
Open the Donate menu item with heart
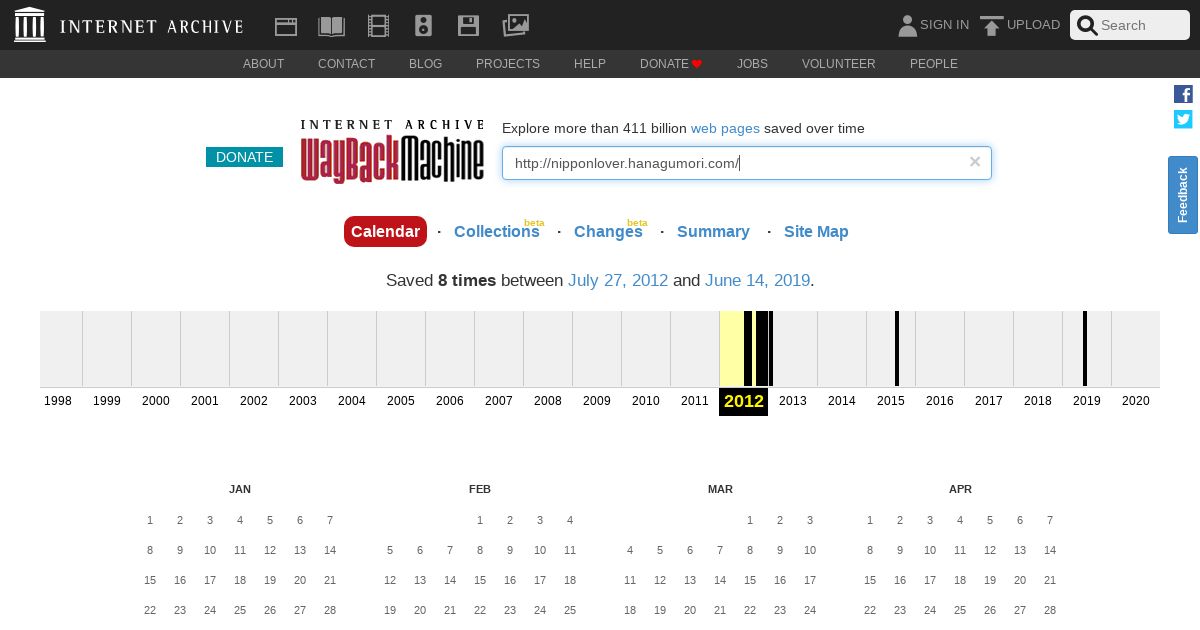pos(671,64)
